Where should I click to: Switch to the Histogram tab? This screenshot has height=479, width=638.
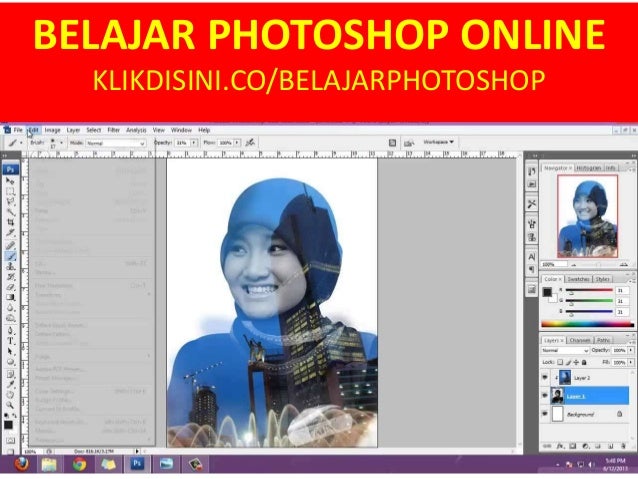point(589,168)
